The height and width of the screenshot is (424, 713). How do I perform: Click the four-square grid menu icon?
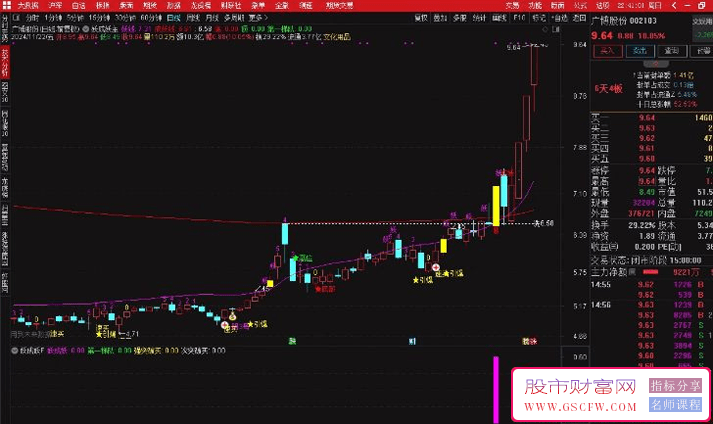click(x=6, y=5)
